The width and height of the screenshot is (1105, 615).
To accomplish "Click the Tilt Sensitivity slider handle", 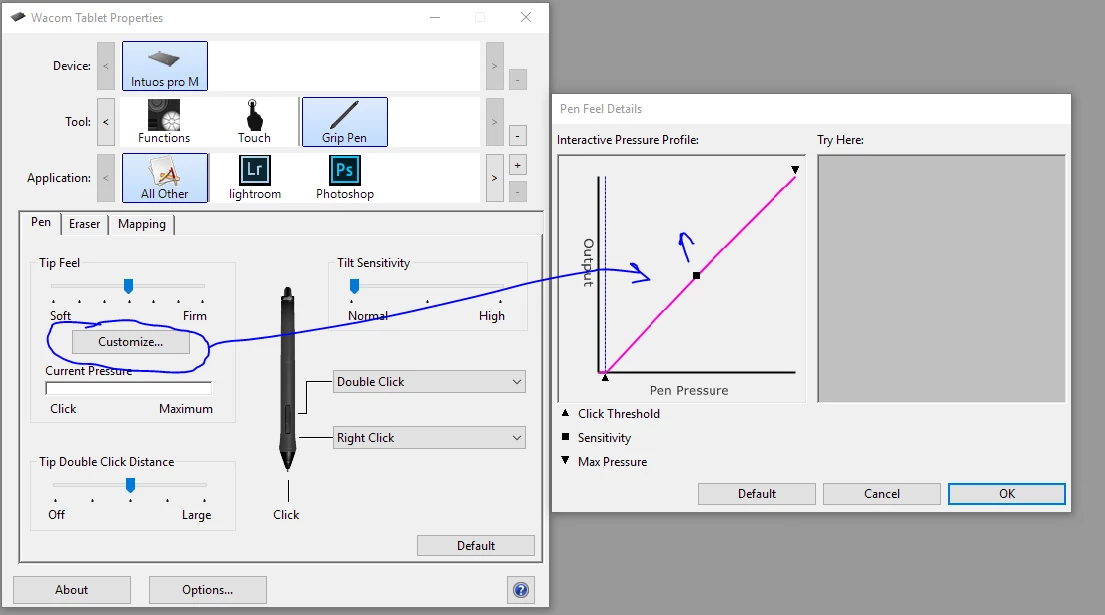I will click(354, 285).
